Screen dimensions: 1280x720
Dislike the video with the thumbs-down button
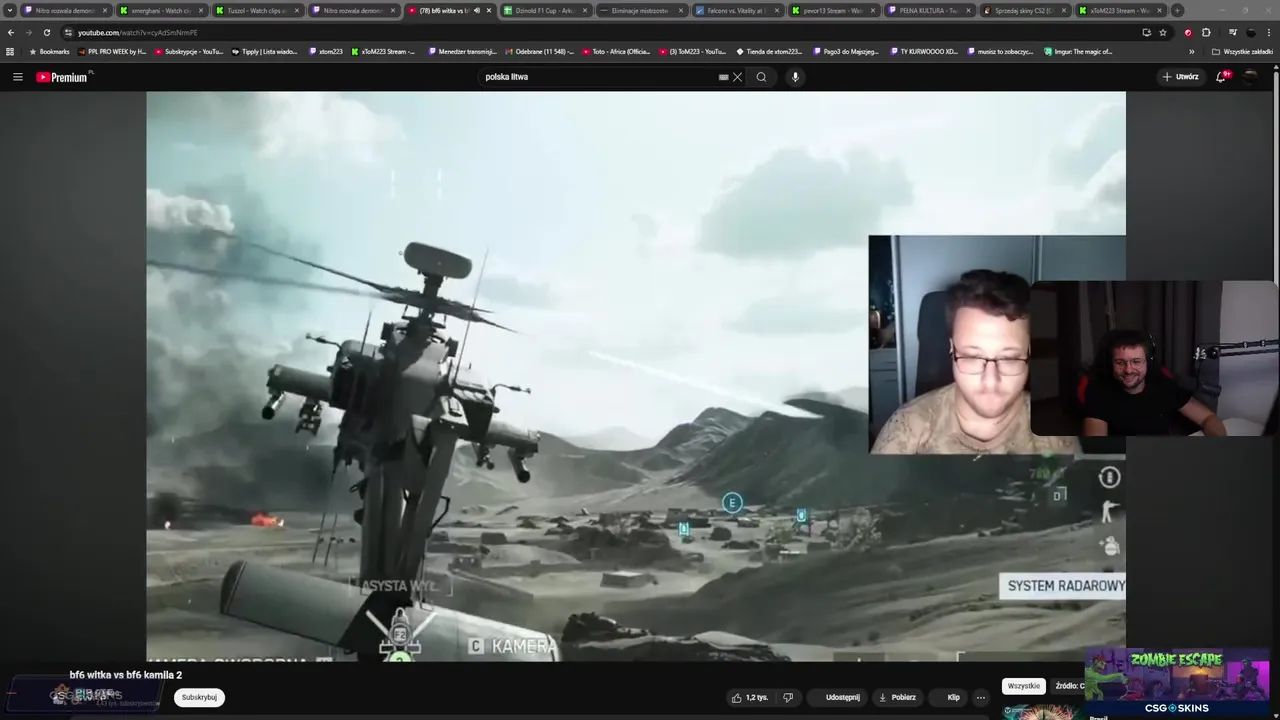[x=788, y=697]
